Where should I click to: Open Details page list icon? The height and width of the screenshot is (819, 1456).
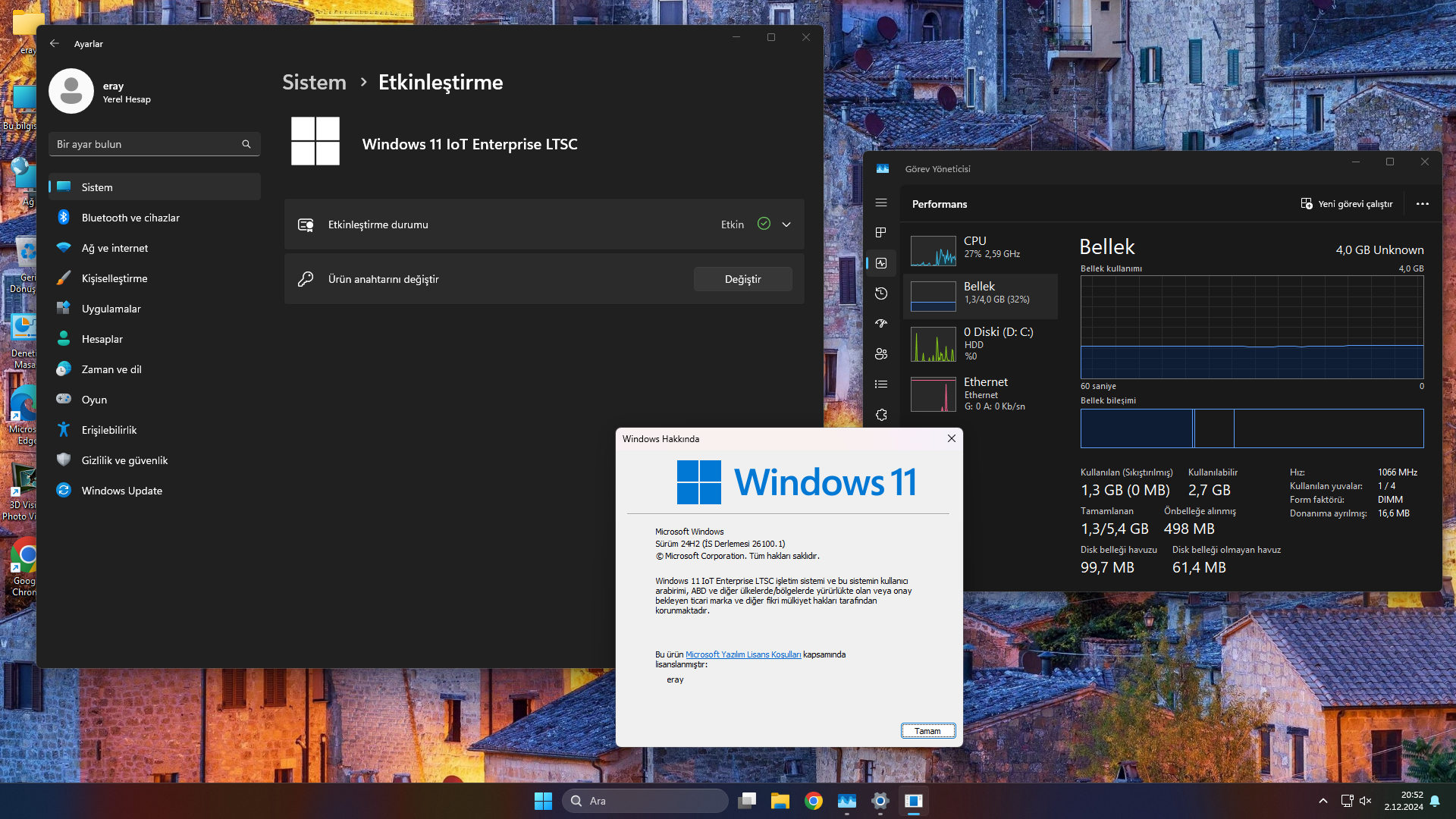click(881, 384)
